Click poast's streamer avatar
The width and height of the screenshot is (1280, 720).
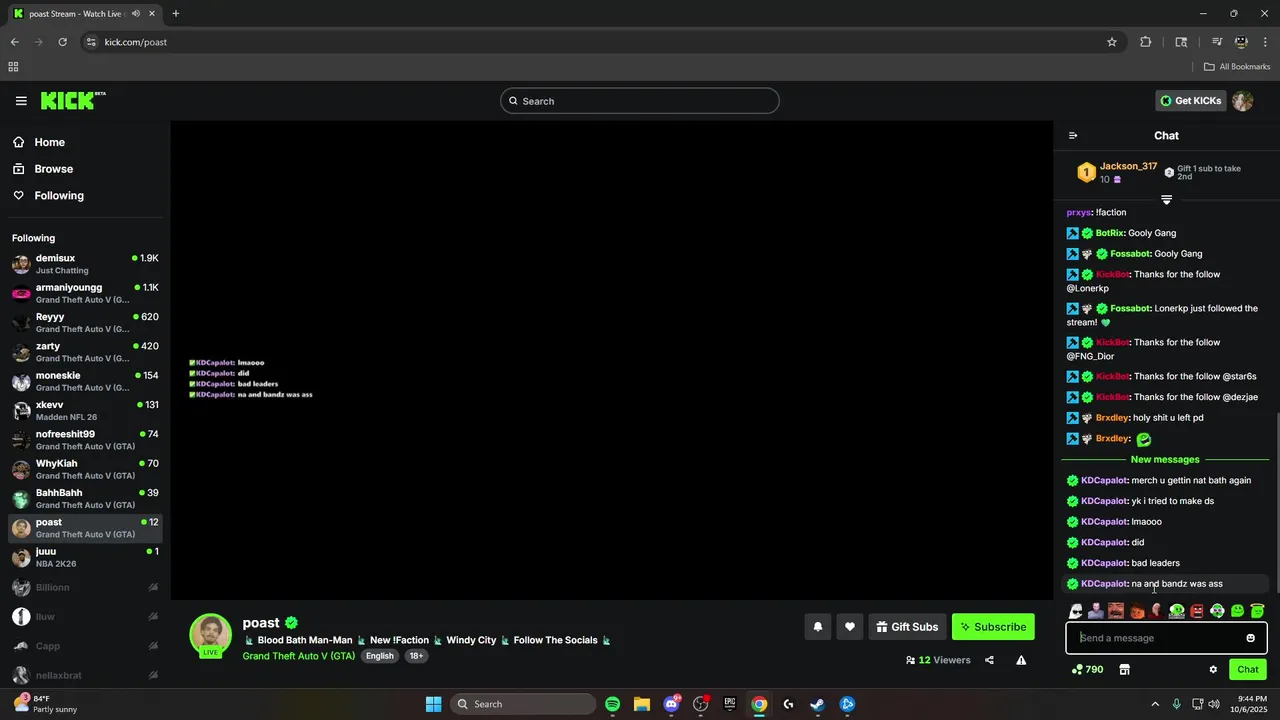click(x=210, y=635)
